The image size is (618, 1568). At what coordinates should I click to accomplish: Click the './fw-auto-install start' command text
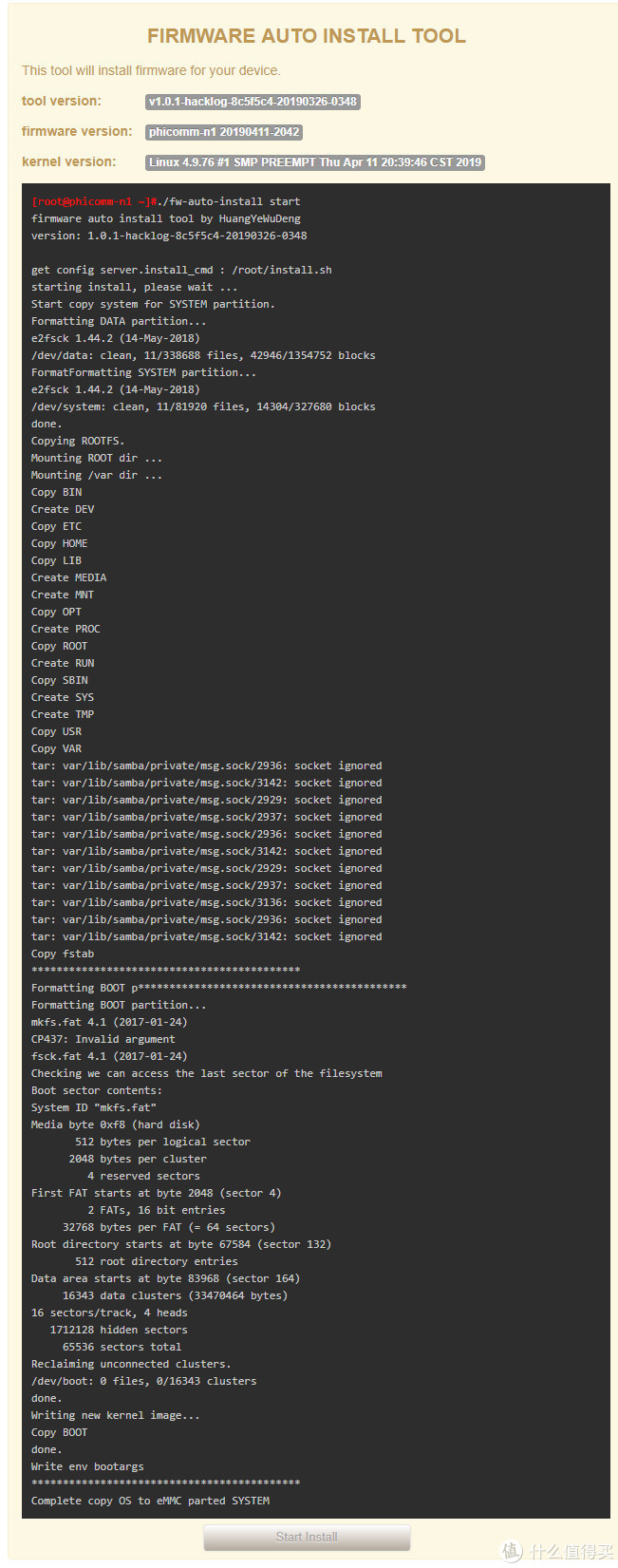tap(230, 201)
